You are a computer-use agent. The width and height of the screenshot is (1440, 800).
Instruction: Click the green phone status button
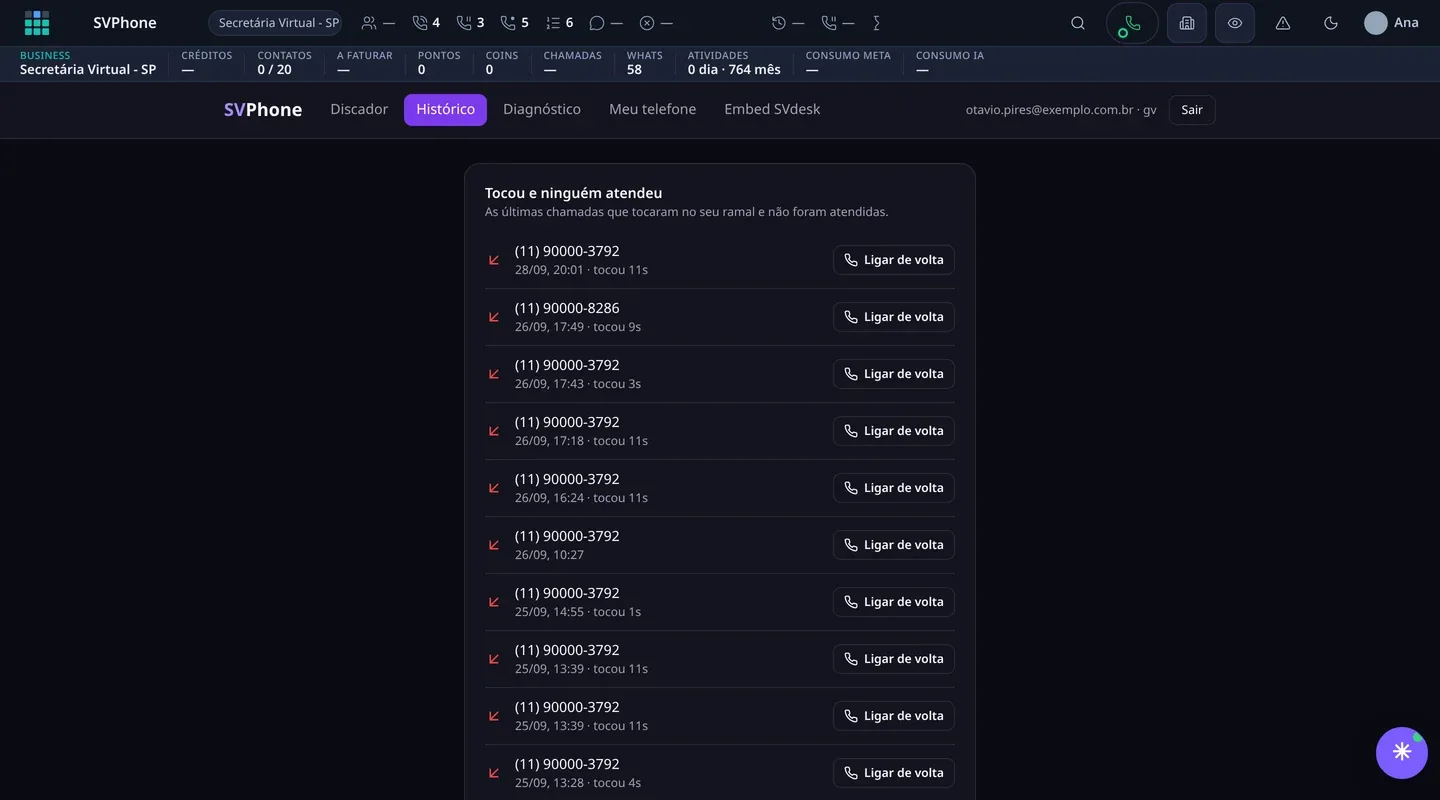[x=1132, y=23]
